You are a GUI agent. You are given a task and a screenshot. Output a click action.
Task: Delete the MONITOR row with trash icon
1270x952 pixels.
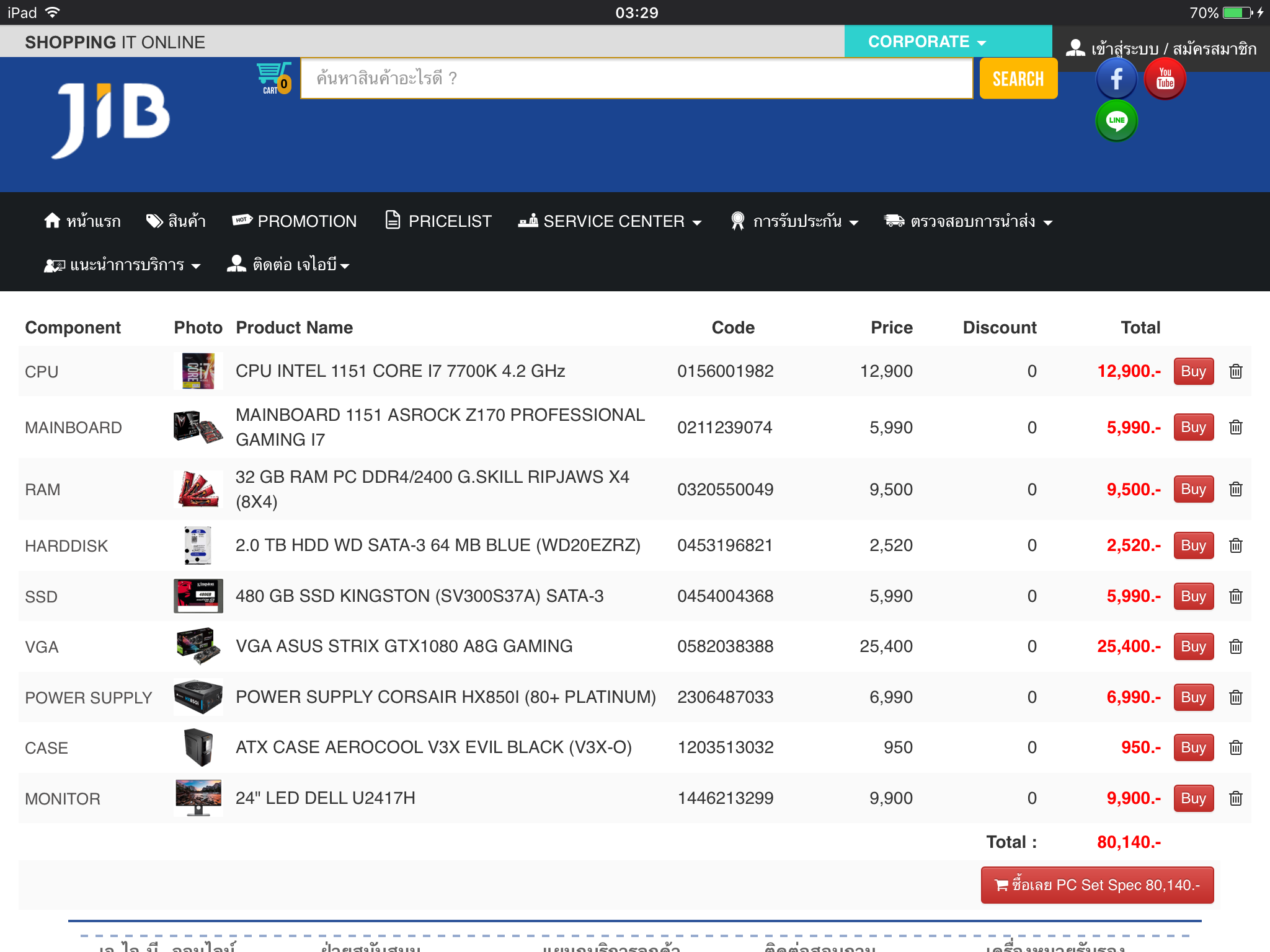[1236, 798]
